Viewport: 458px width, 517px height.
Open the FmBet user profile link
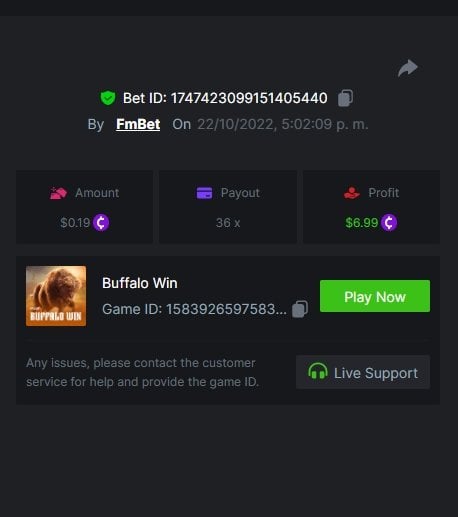pos(138,124)
